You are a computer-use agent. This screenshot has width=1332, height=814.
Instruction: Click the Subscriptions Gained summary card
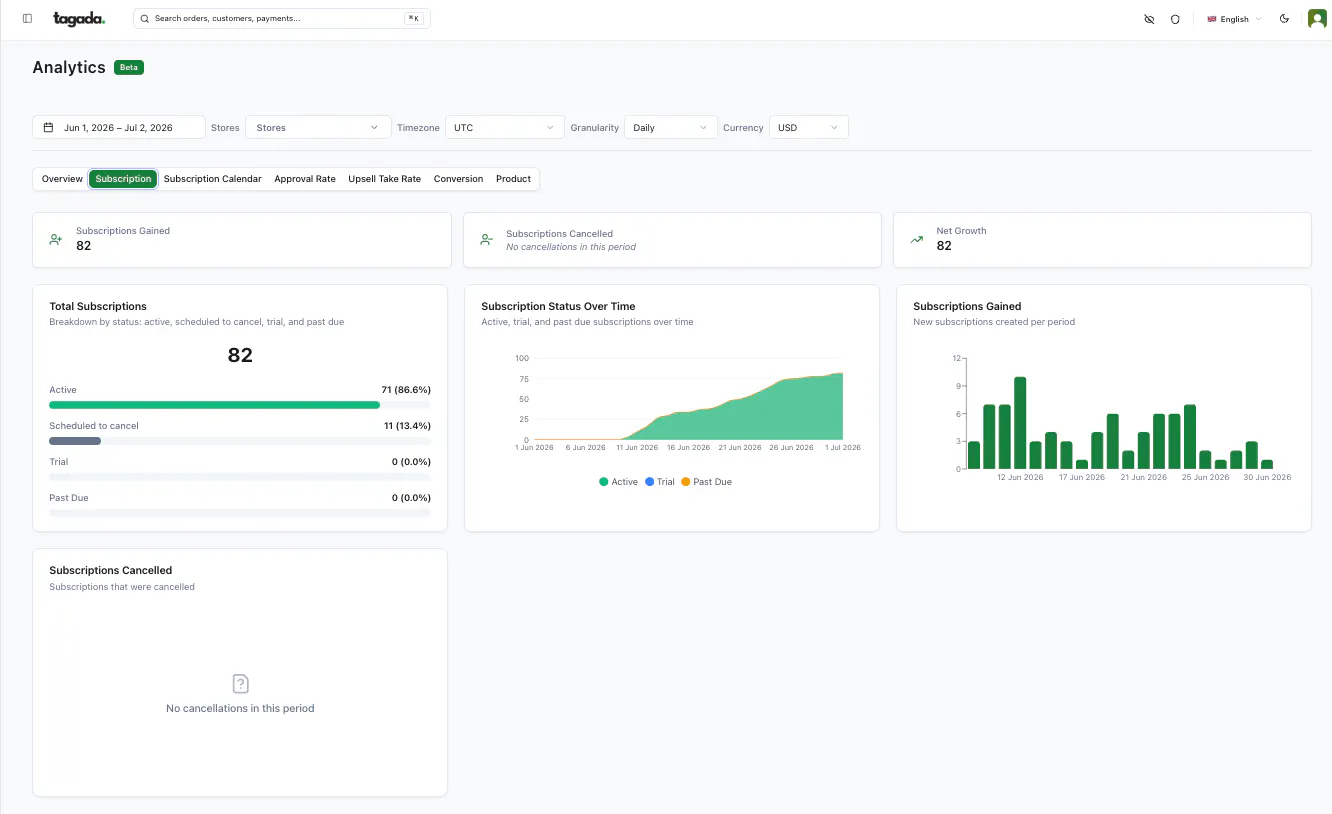tap(242, 240)
